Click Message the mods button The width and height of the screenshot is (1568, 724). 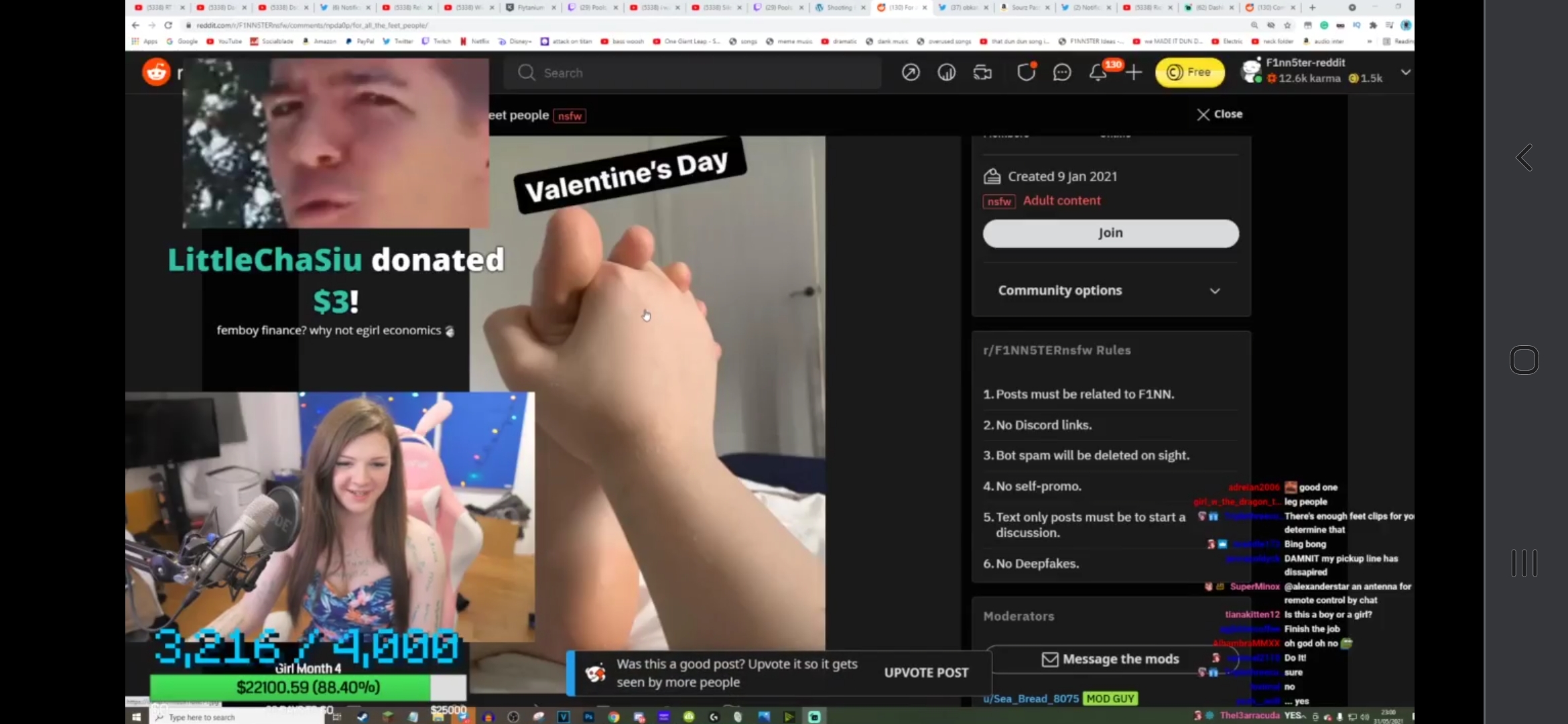1110,659
